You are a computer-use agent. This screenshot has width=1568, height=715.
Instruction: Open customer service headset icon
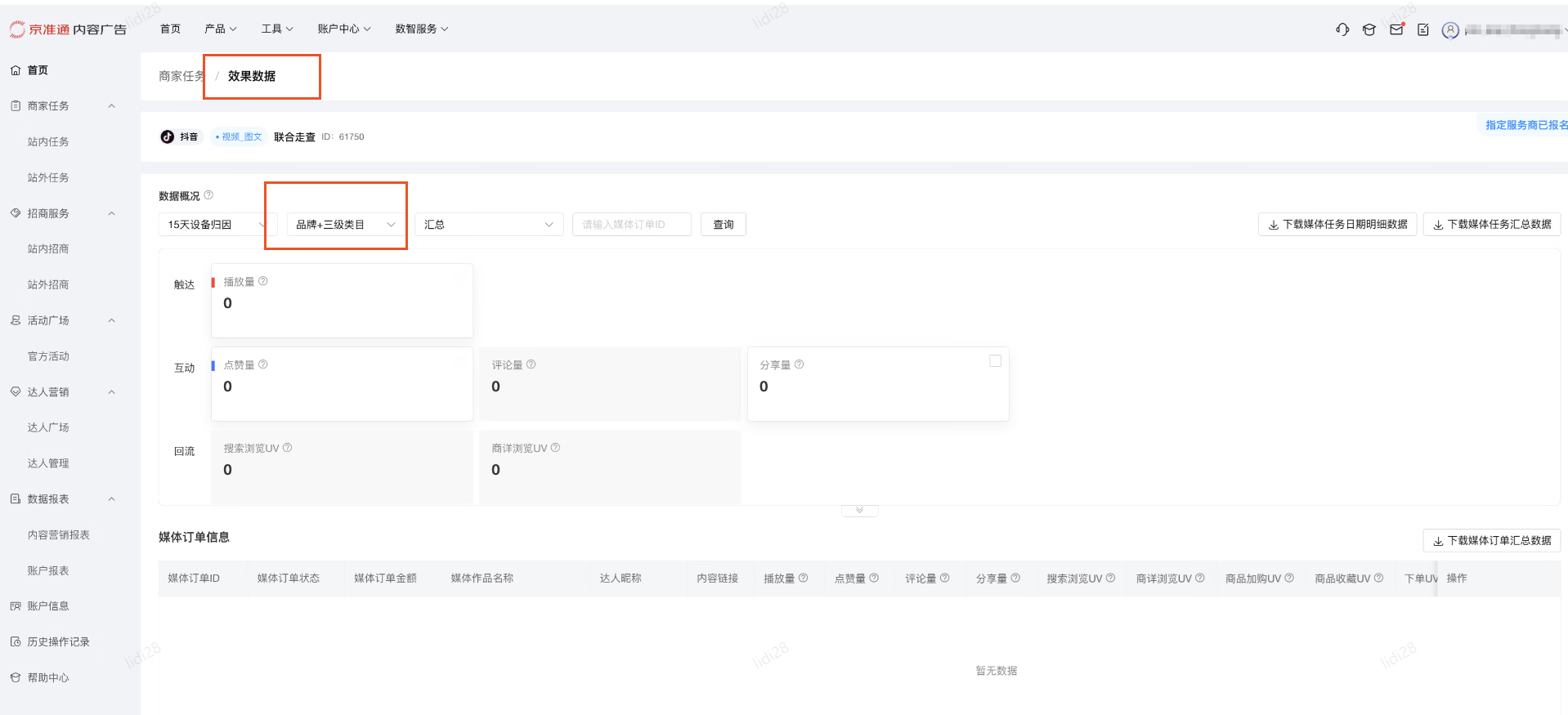(1342, 29)
